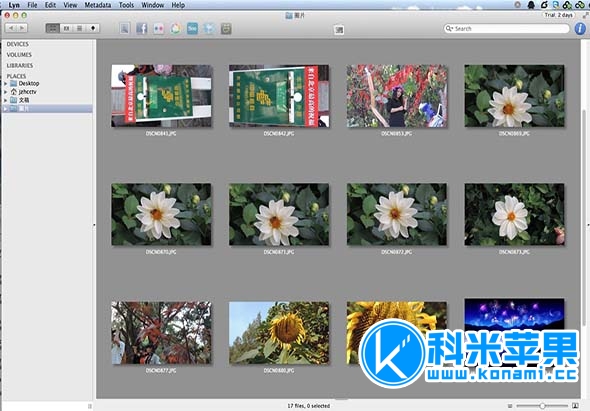The height and width of the screenshot is (411, 590).
Task: Share photos to Picasa Web Albums
Action: coord(175,29)
